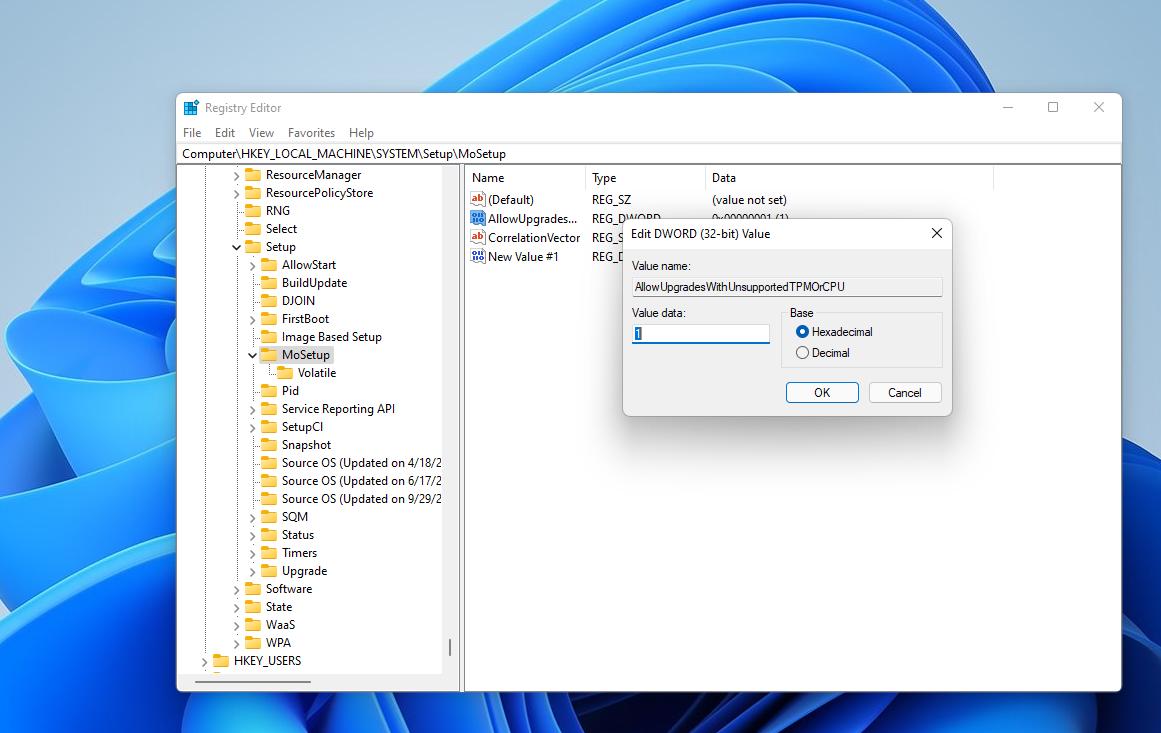Click the Setup folder icon
This screenshot has width=1161, height=733.
pos(253,247)
